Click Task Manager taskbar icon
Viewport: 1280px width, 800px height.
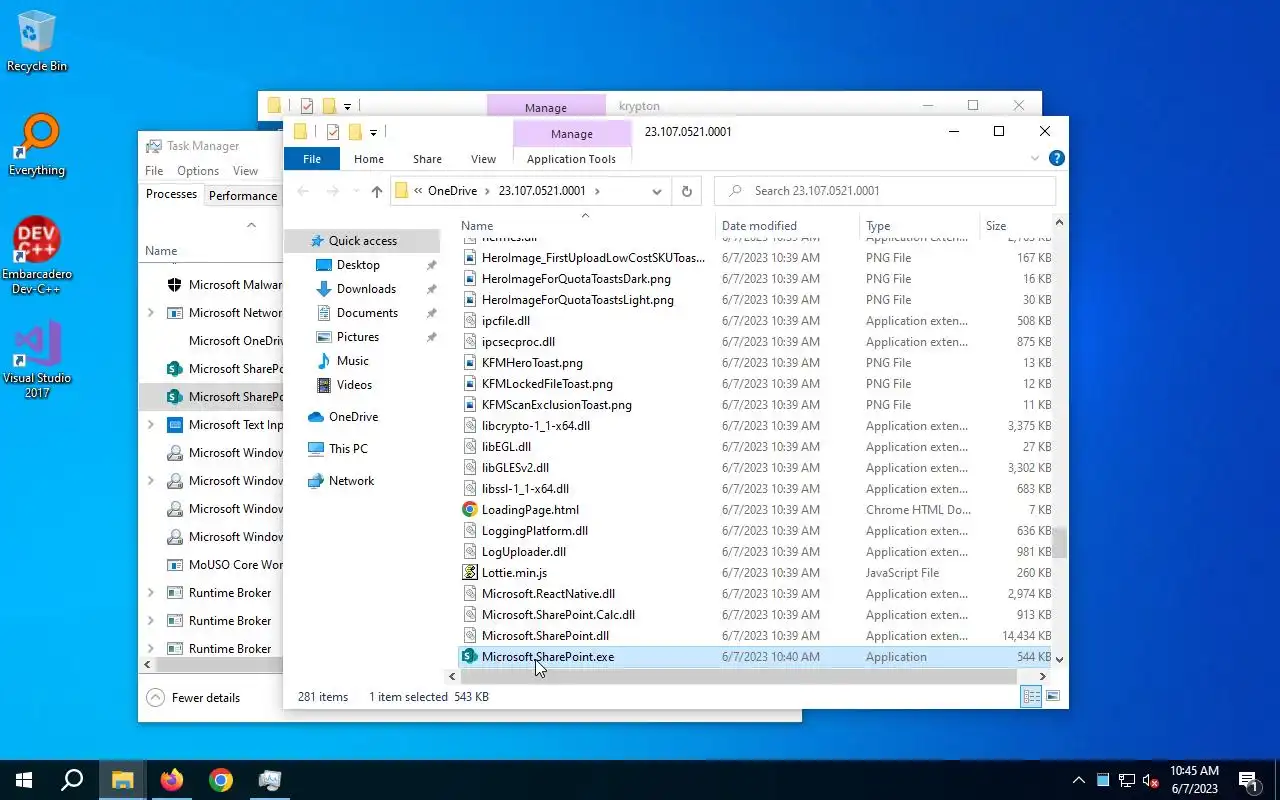pyautogui.click(x=270, y=780)
